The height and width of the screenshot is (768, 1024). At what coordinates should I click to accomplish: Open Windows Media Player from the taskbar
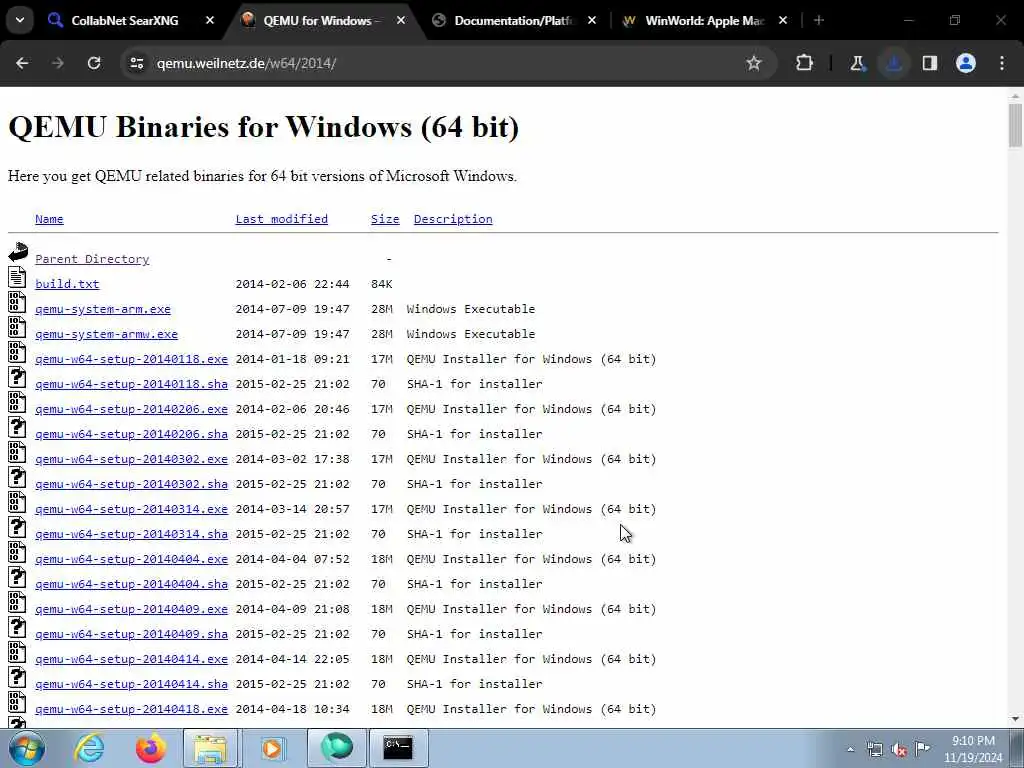[x=272, y=748]
